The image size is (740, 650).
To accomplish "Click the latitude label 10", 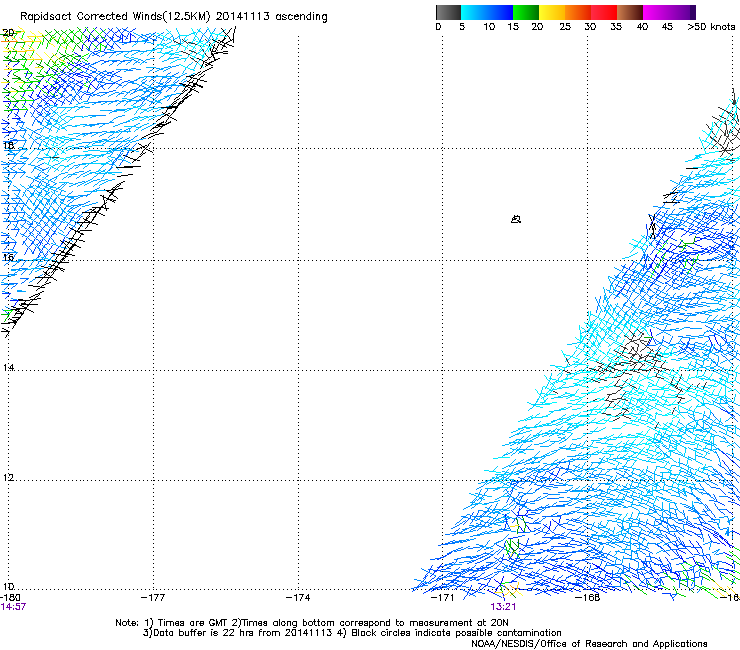I will [x=8, y=587].
